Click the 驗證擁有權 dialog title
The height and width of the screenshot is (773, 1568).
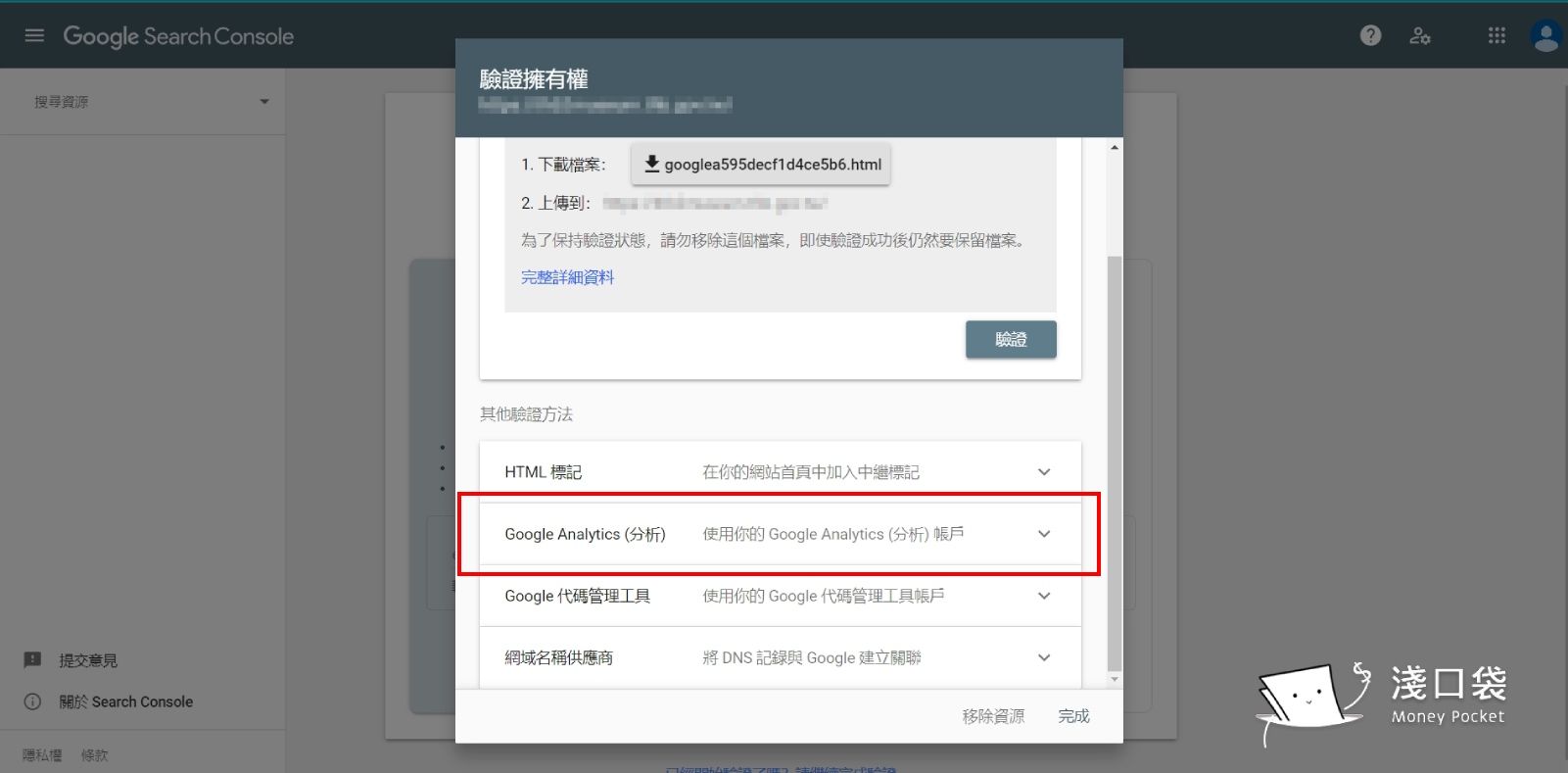pos(534,79)
